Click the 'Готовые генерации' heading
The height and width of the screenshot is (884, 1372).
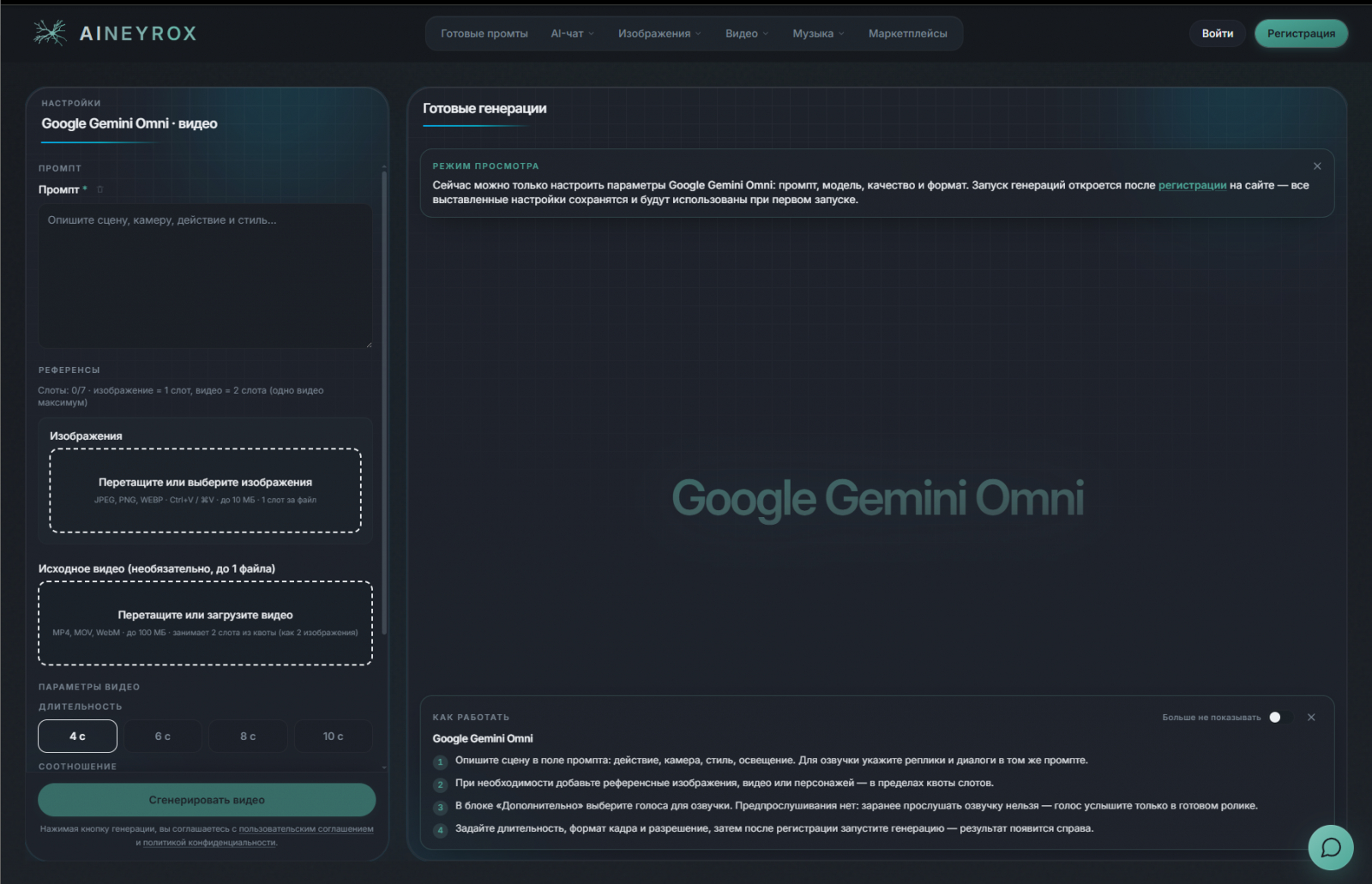[484, 109]
